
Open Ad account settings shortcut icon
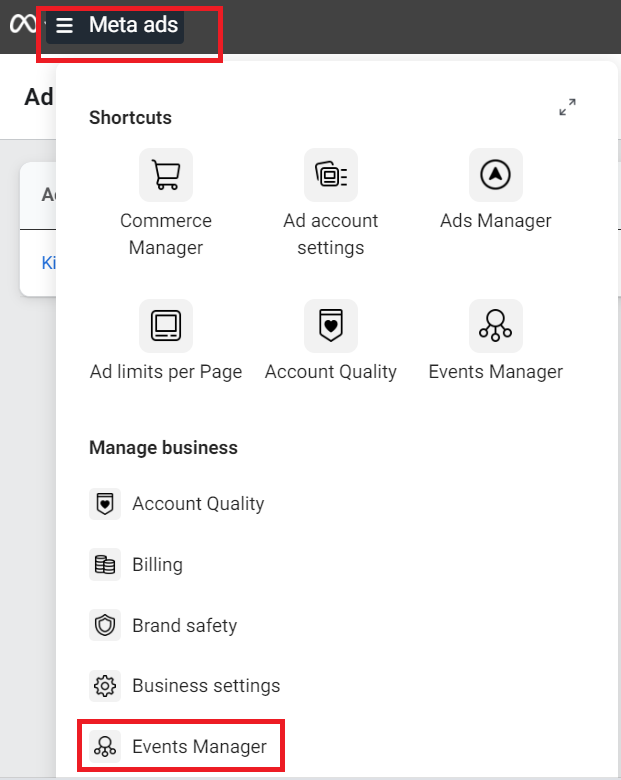click(x=331, y=175)
